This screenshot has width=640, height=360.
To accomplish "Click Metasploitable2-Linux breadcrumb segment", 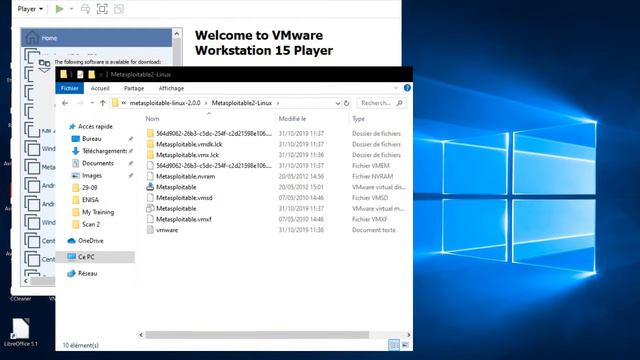I will (242, 103).
